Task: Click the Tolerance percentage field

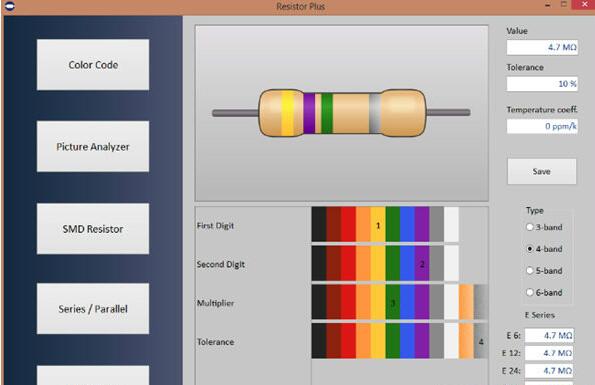Action: click(542, 84)
